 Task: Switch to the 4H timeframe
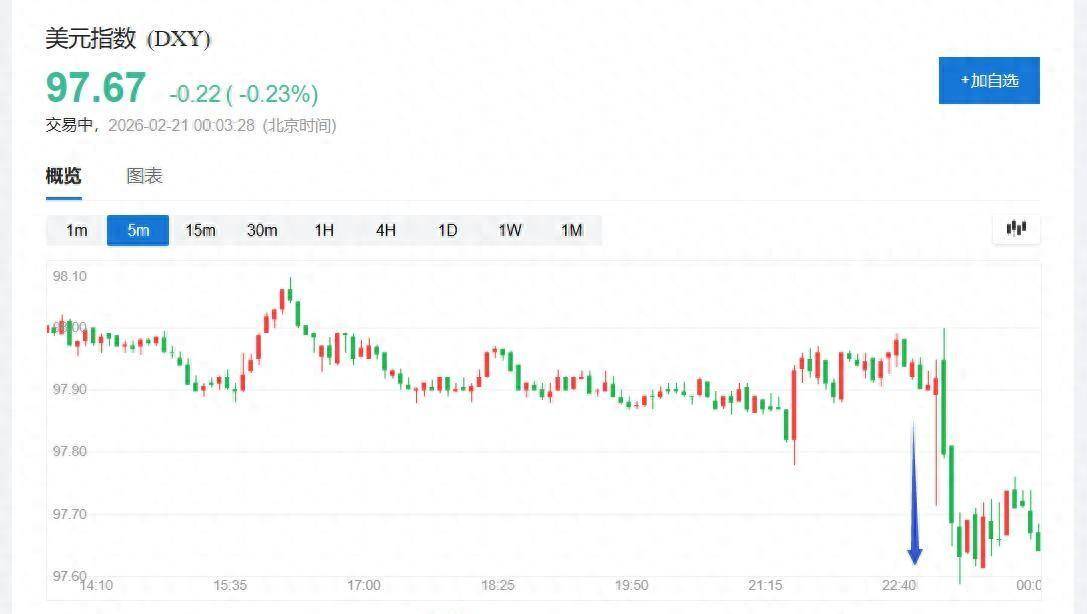point(386,230)
